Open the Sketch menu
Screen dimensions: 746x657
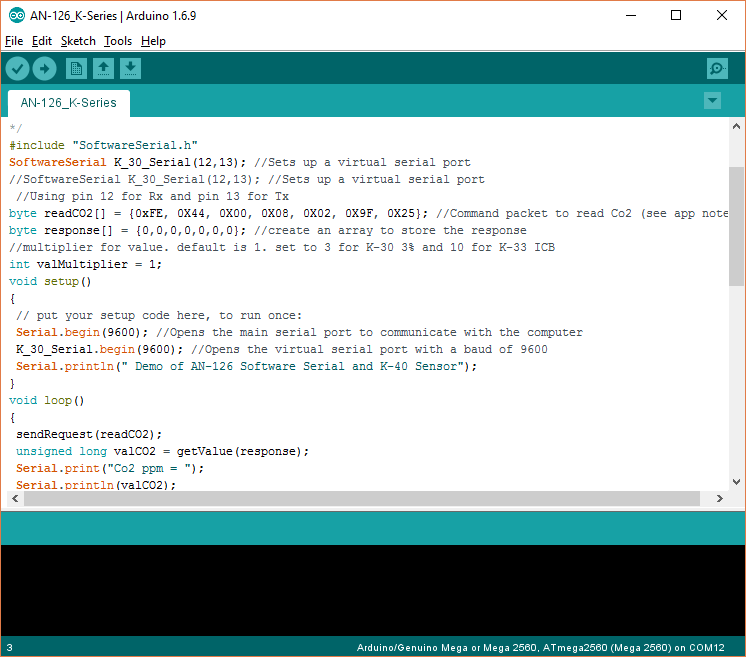pyautogui.click(x=78, y=41)
